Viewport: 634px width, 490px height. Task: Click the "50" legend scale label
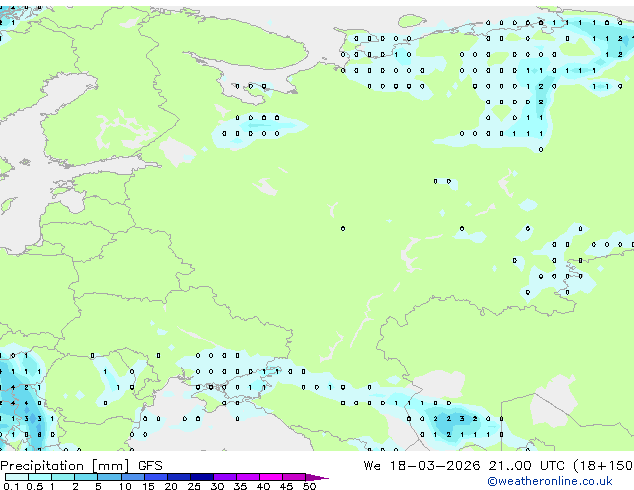coord(310,486)
